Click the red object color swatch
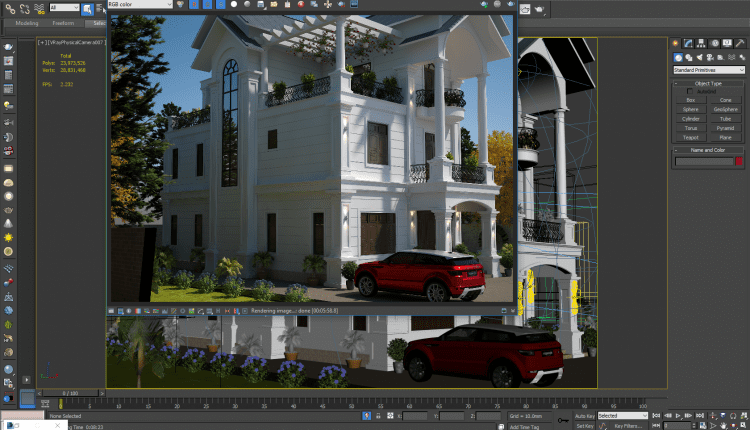 [x=739, y=161]
